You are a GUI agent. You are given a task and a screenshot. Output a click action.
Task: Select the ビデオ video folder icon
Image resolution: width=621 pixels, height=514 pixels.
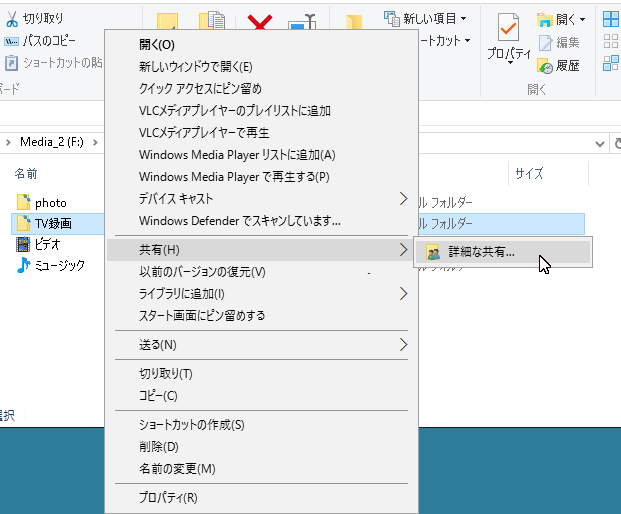[x=23, y=244]
